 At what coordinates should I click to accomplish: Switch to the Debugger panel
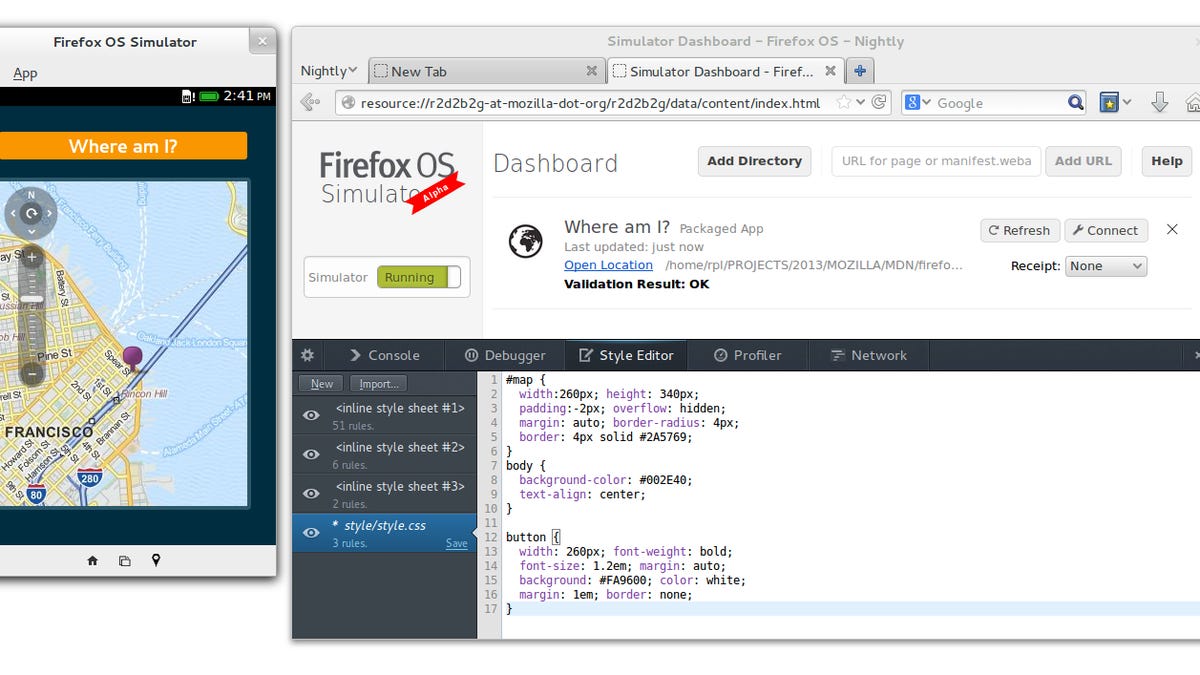tap(505, 355)
